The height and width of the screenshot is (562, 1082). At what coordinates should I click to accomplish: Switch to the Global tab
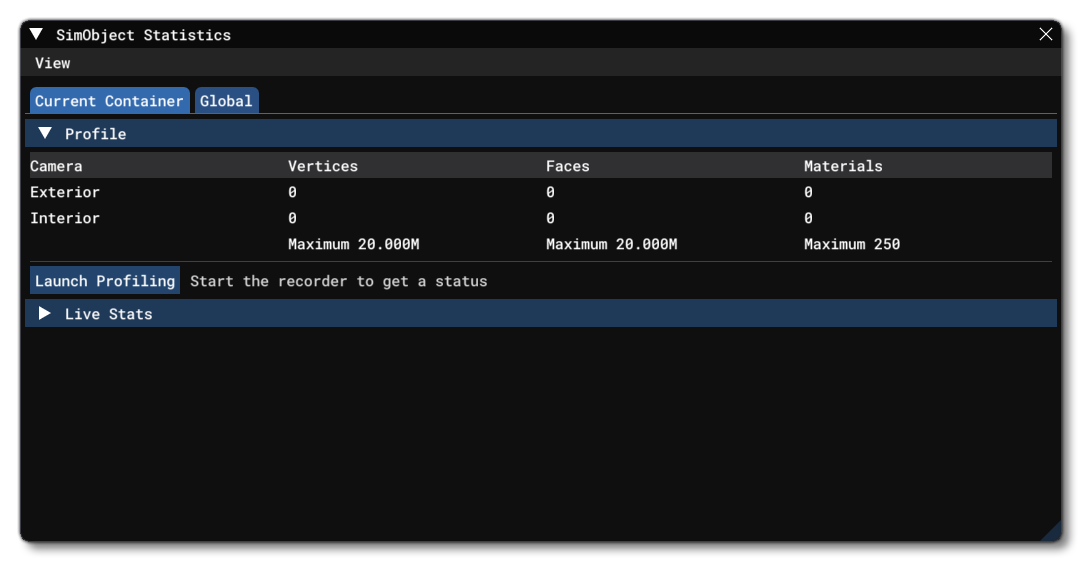tap(226, 101)
